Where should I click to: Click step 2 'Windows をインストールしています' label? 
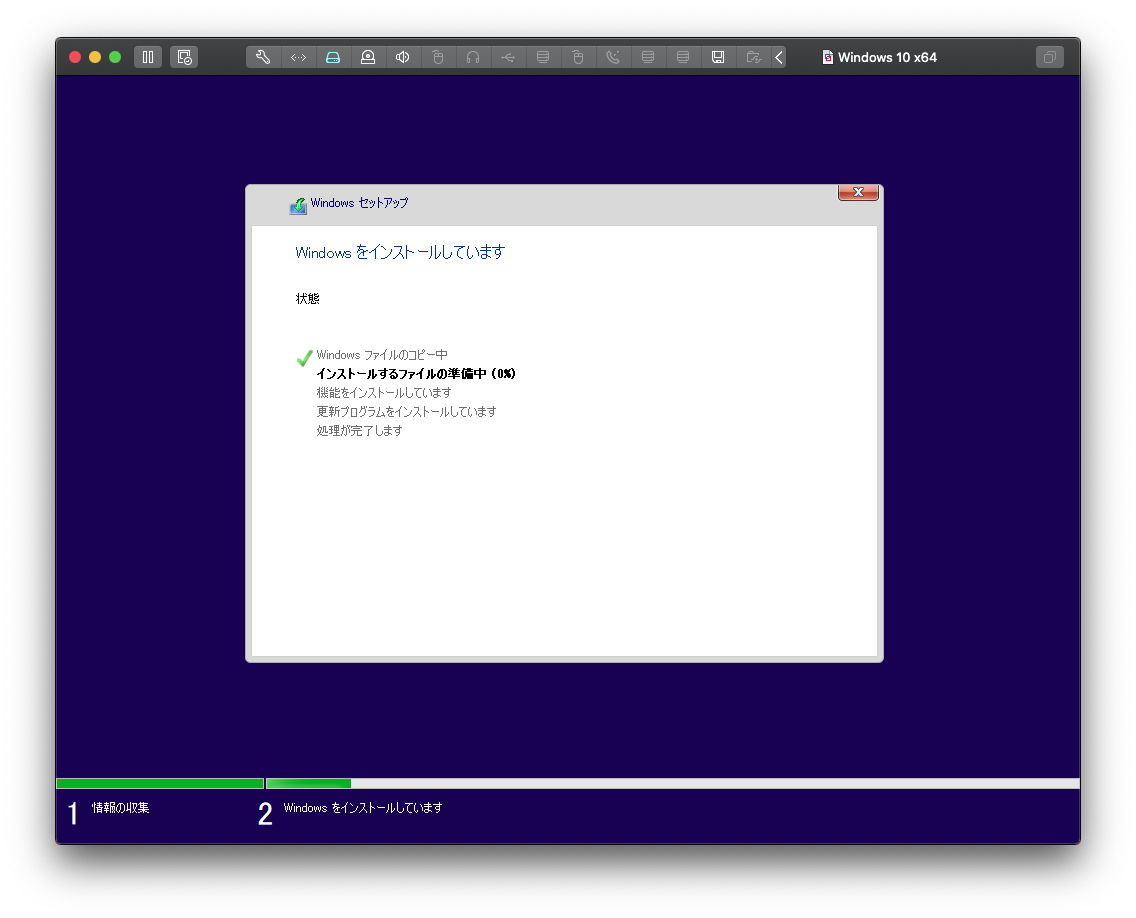click(363, 808)
